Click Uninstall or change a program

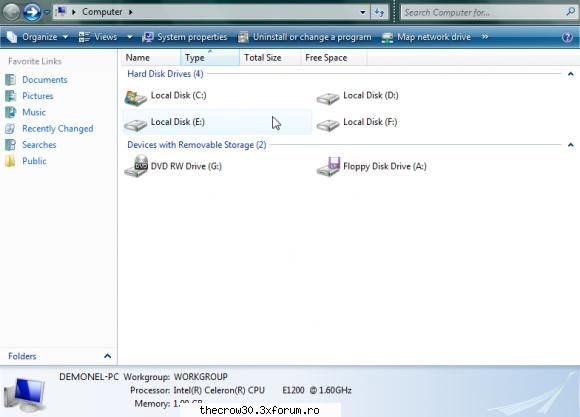click(305, 37)
